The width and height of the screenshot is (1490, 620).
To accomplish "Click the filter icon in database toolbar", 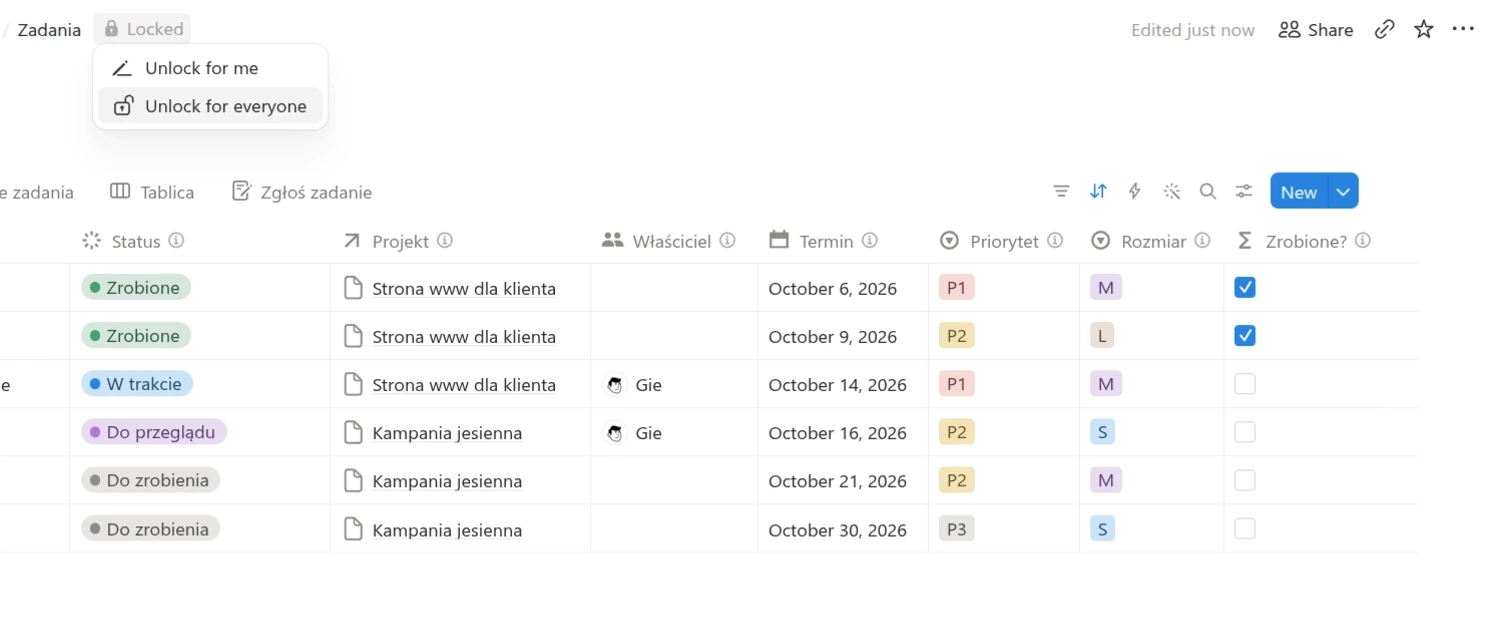I will coord(1061,191).
